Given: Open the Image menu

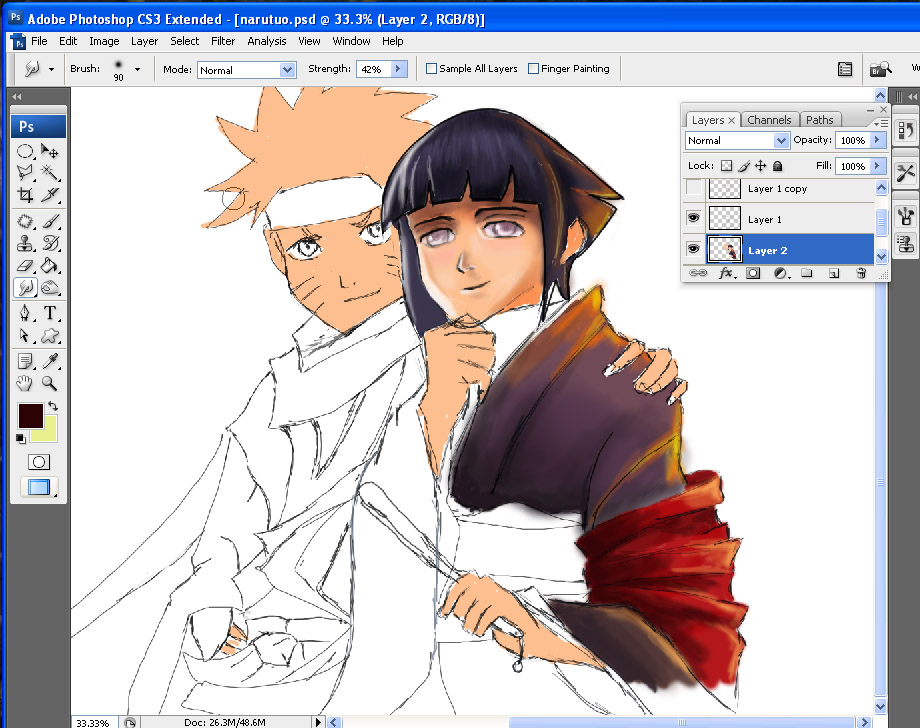Looking at the screenshot, I should [x=104, y=41].
